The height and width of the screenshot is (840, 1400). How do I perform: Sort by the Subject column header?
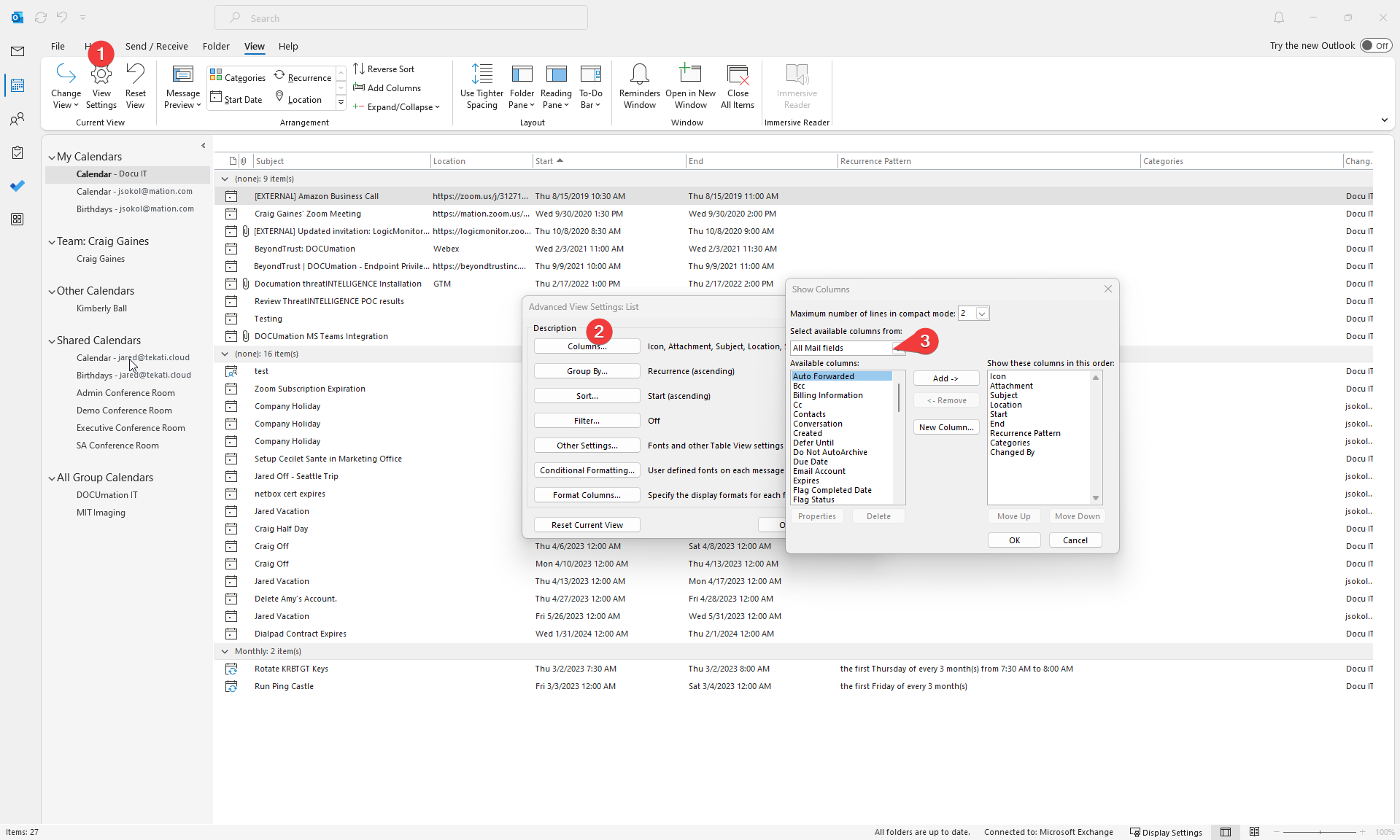341,161
